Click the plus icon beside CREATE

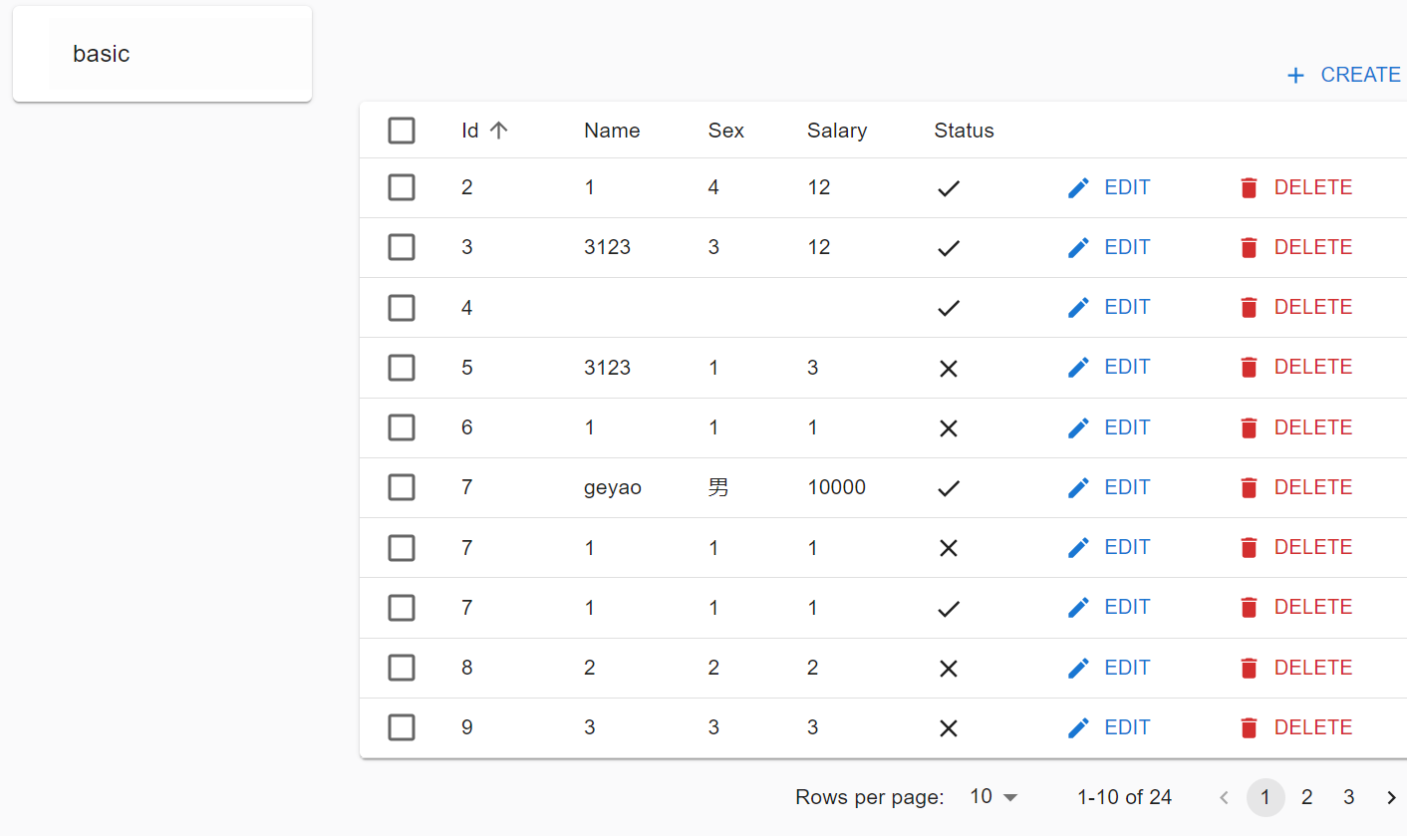click(1294, 75)
